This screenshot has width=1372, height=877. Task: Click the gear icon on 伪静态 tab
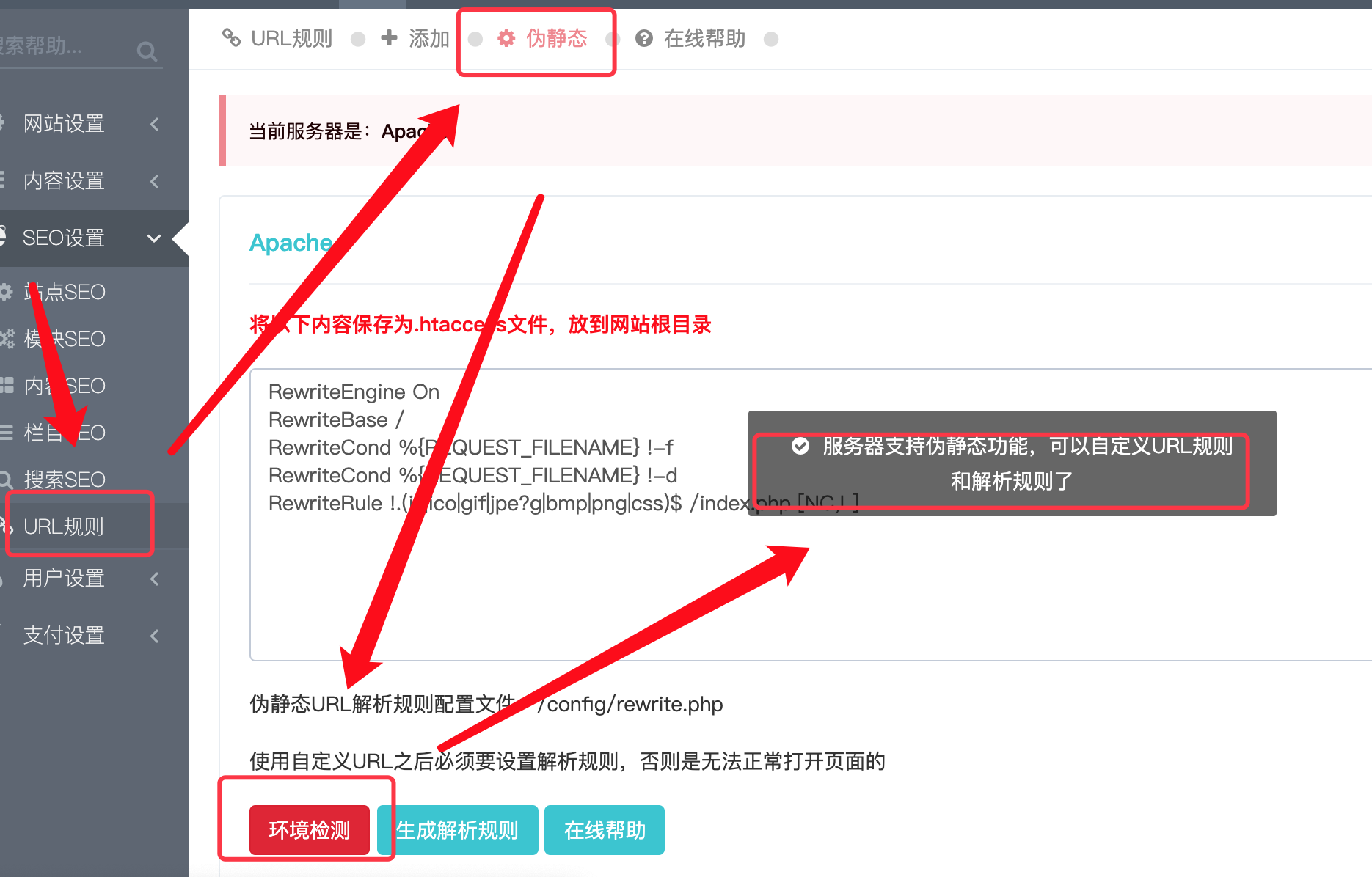click(506, 38)
